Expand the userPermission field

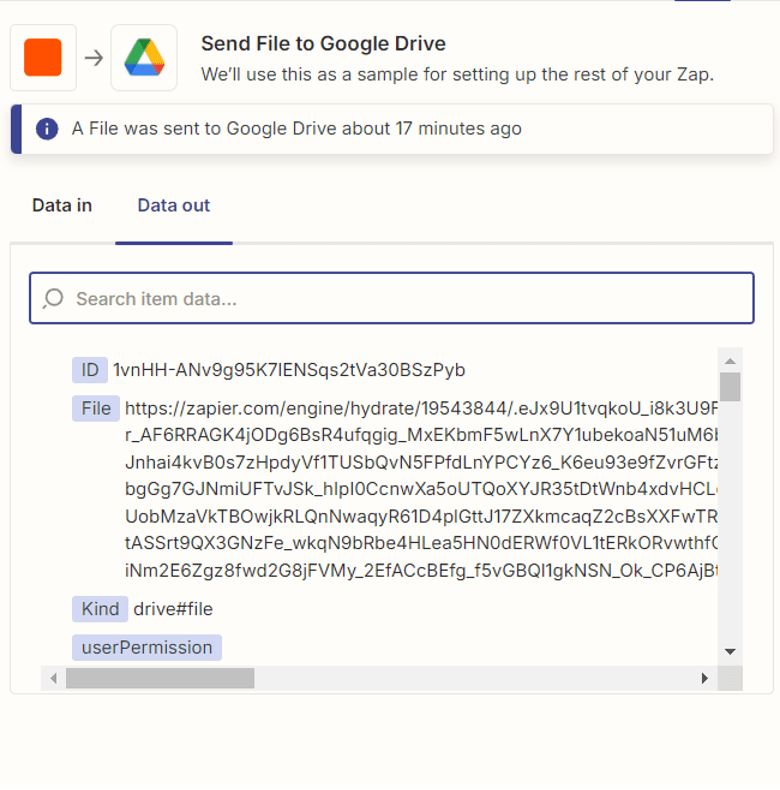pos(147,648)
